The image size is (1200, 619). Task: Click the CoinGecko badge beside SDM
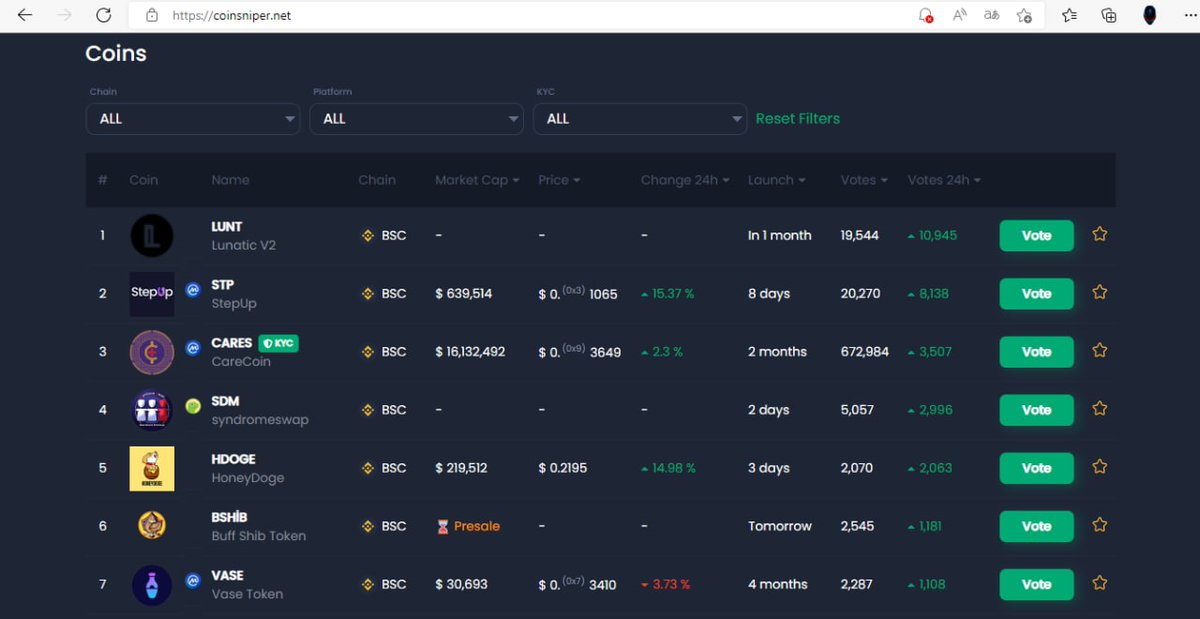[x=194, y=406]
